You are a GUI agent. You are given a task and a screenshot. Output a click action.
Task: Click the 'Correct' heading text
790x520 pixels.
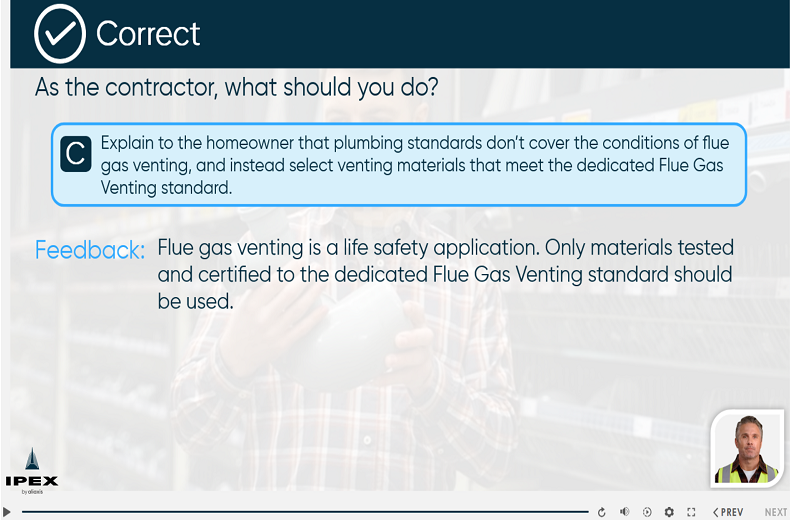pyautogui.click(x=148, y=34)
